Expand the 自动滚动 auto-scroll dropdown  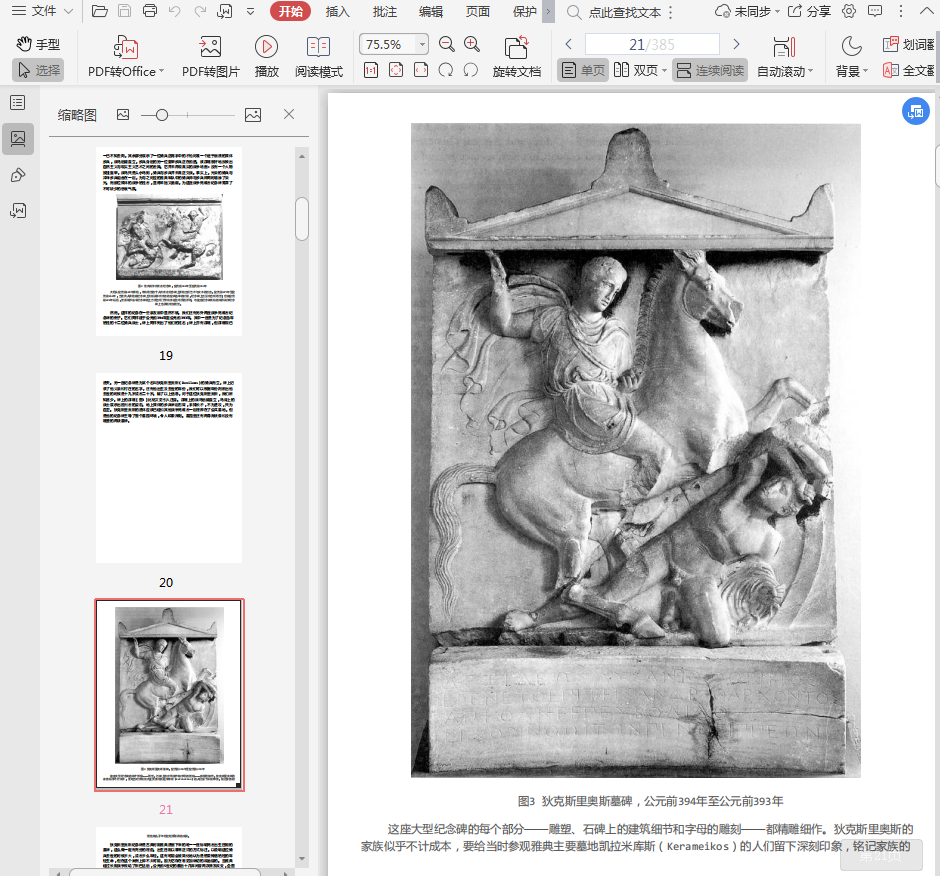coord(810,72)
